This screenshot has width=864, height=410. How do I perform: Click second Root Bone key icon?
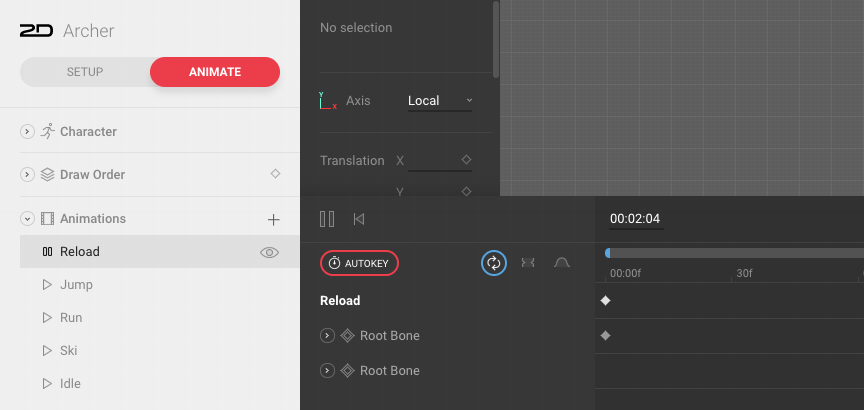[347, 371]
